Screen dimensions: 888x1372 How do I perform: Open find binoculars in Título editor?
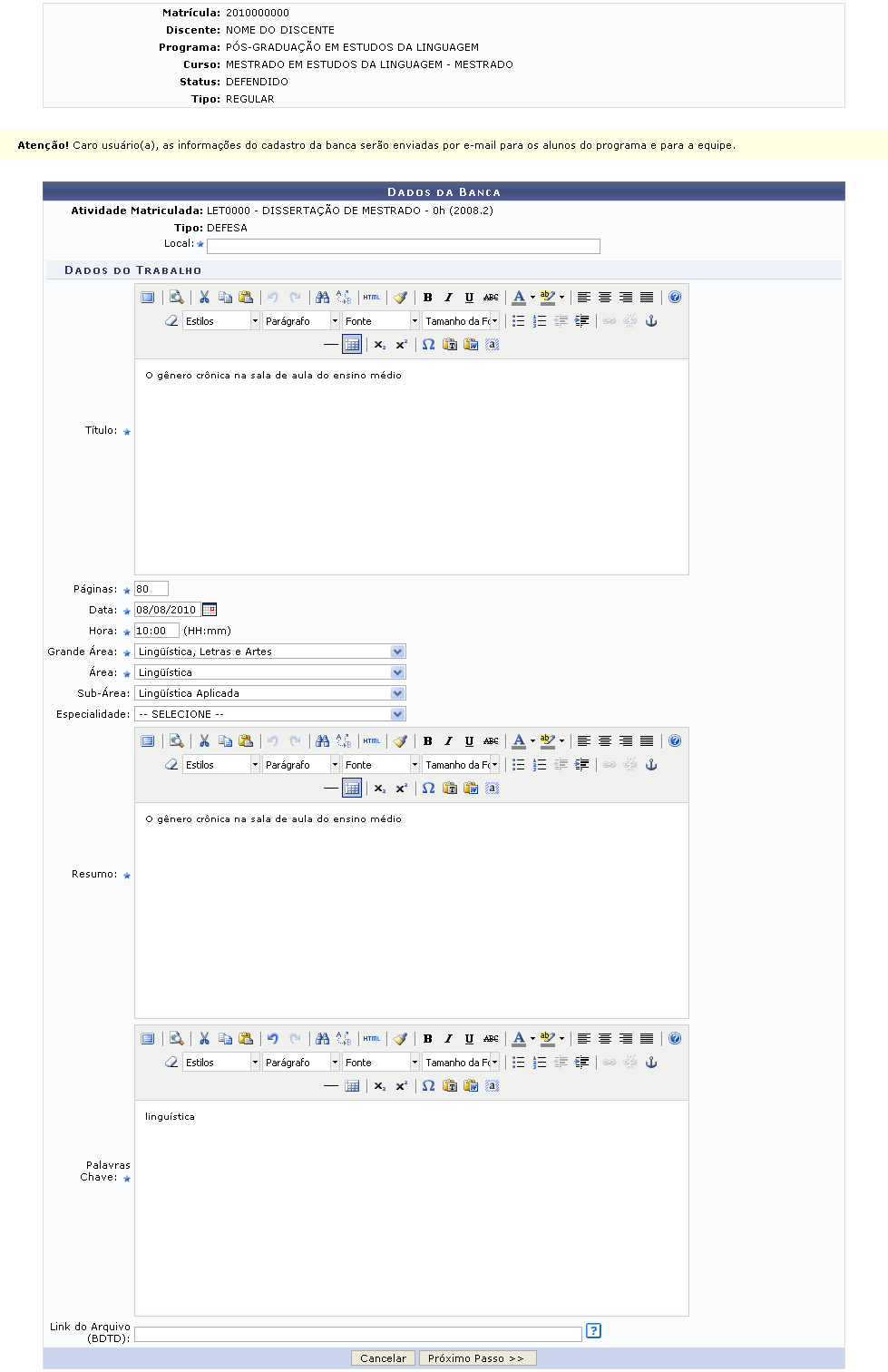pyautogui.click(x=323, y=298)
